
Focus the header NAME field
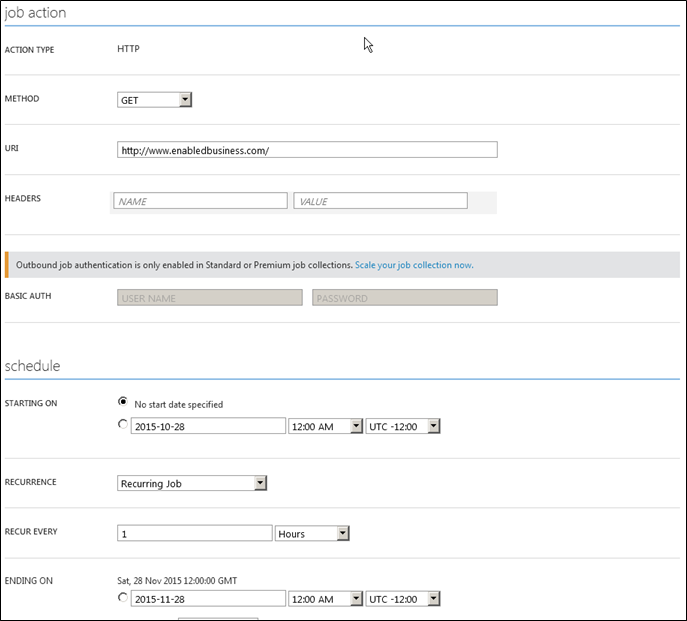pyautogui.click(x=200, y=201)
